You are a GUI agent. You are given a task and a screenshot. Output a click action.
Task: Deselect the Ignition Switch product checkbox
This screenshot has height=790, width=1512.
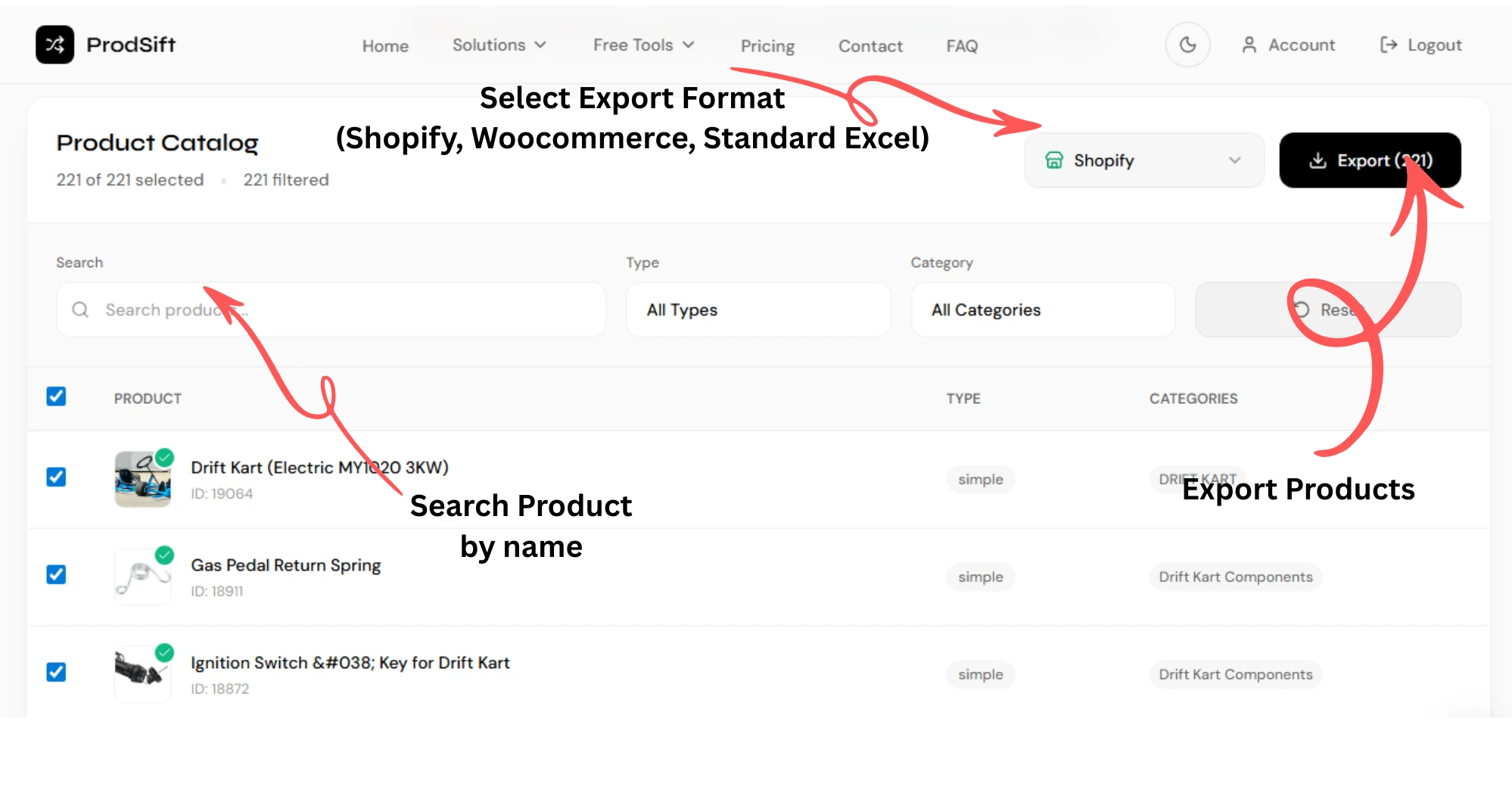56,672
